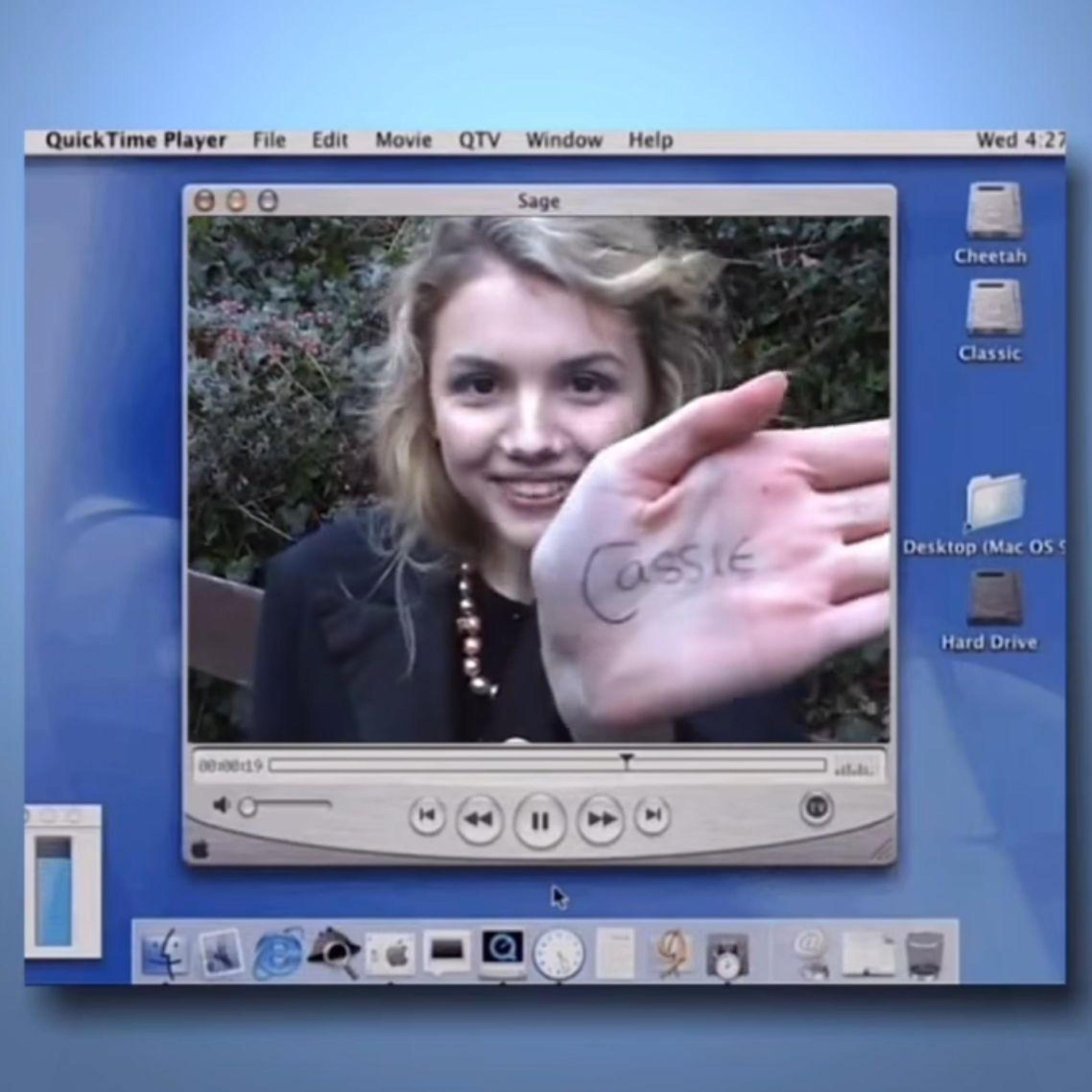The width and height of the screenshot is (1092, 1092).
Task: Open the Help menu
Action: (650, 140)
